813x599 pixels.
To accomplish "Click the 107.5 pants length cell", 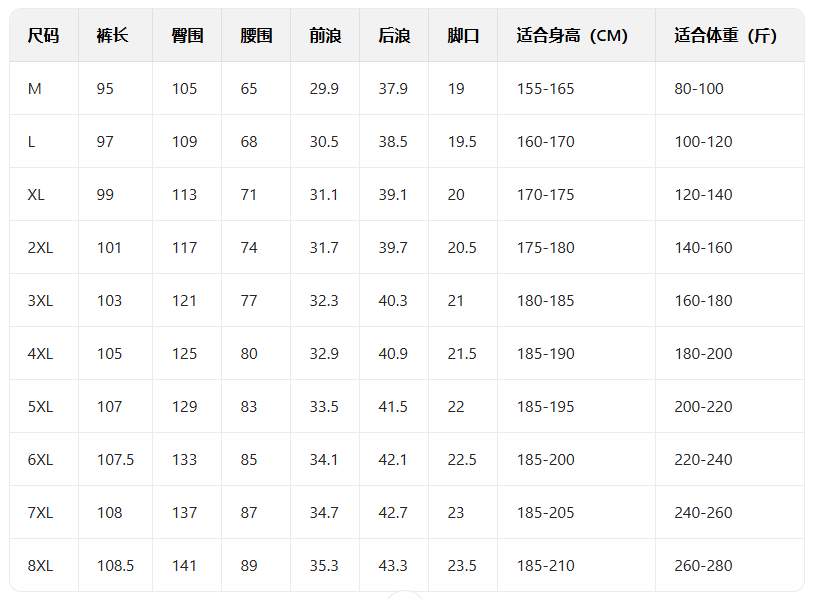I will click(115, 460).
